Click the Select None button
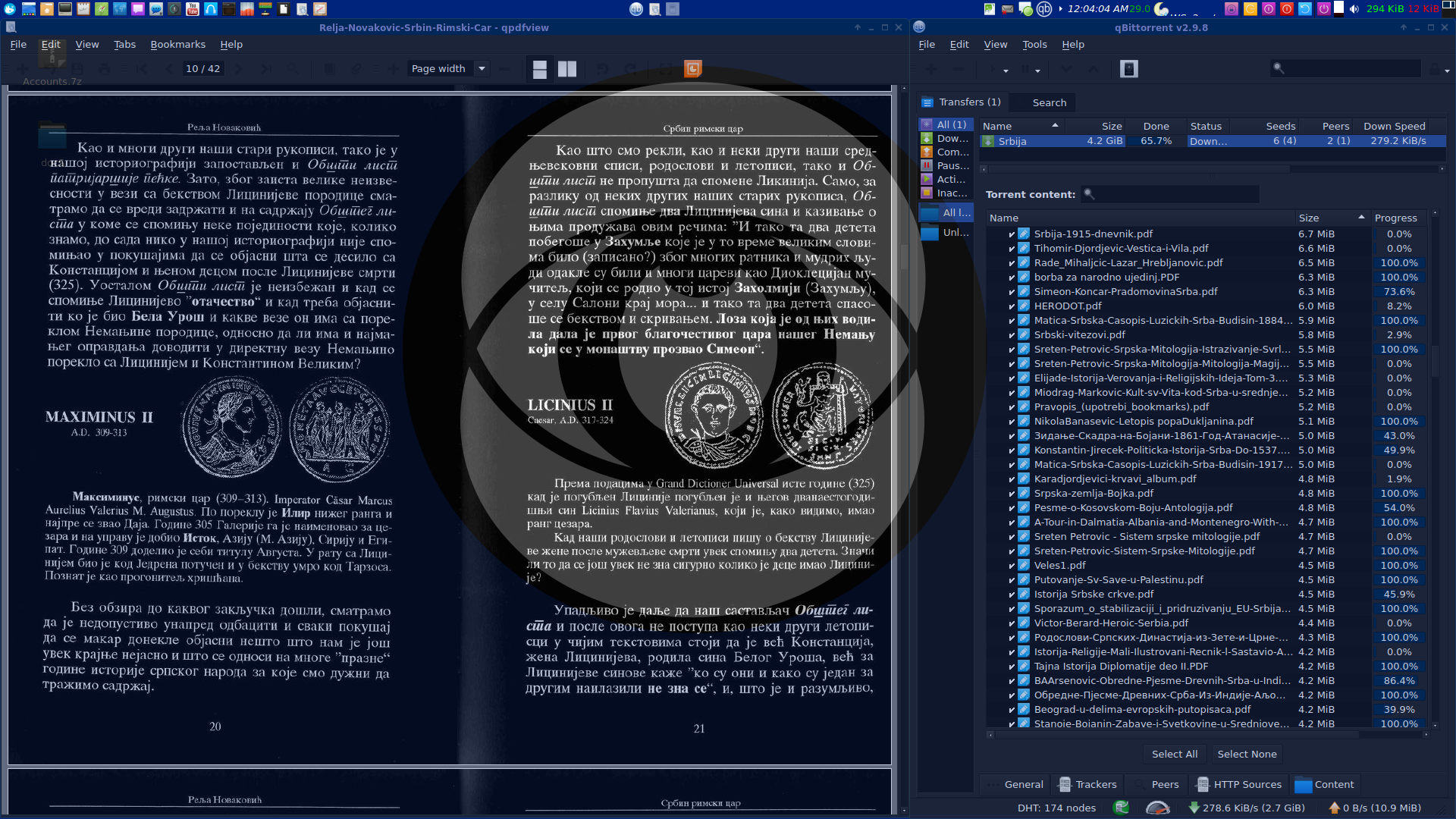 1247,755
